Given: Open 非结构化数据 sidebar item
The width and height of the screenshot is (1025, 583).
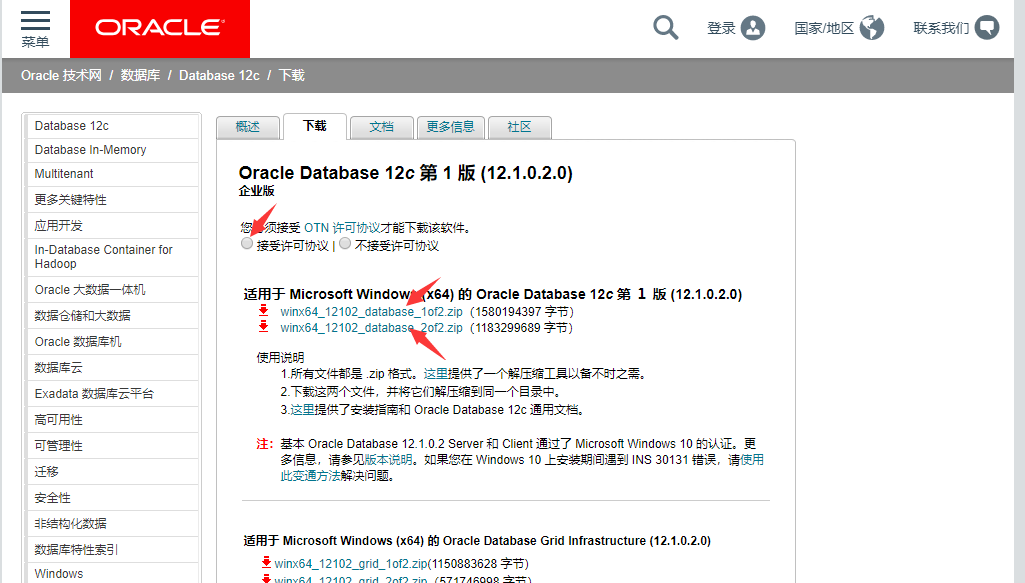Looking at the screenshot, I should [112, 524].
